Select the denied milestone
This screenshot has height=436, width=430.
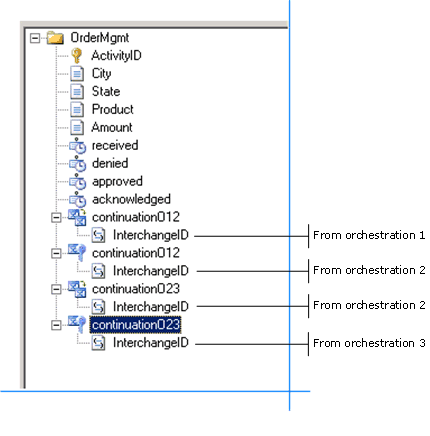110,163
